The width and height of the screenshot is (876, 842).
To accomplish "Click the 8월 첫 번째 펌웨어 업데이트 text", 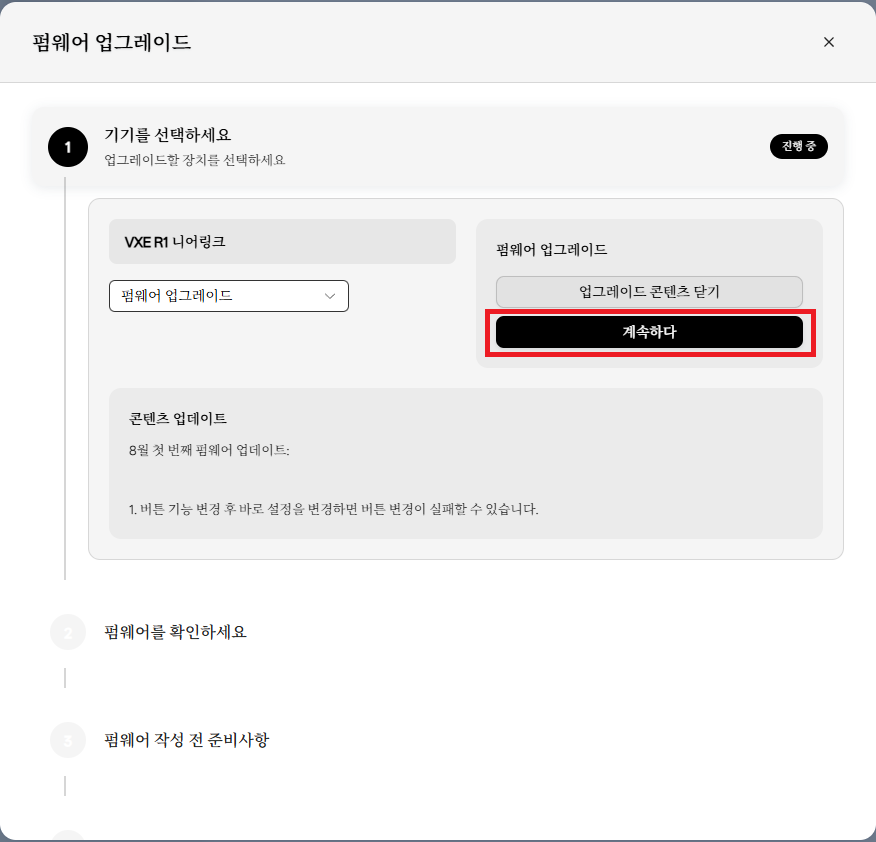I will pyautogui.click(x=209, y=450).
